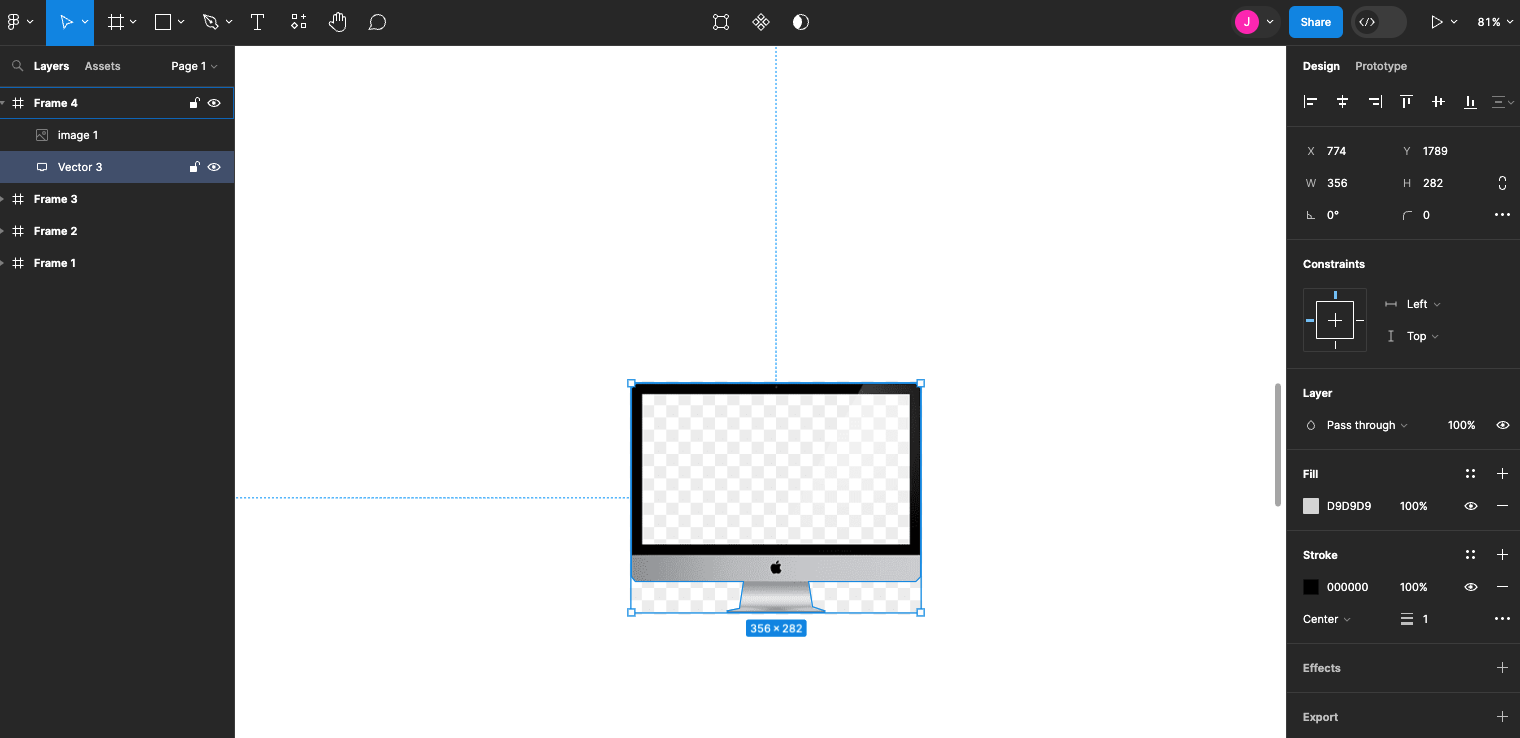Open Move tools dropdown arrow
1520x738 pixels.
[85, 22]
